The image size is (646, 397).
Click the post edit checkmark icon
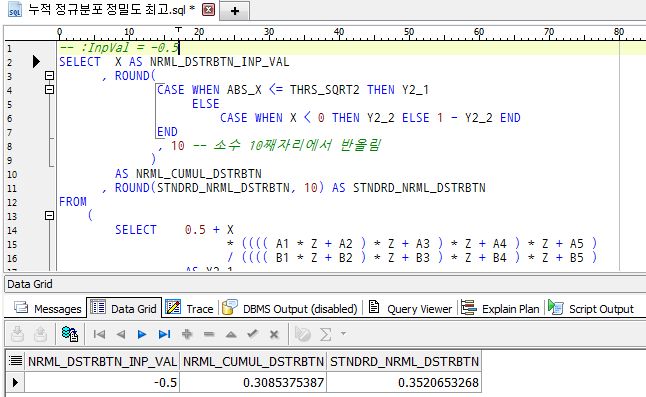tap(252, 334)
